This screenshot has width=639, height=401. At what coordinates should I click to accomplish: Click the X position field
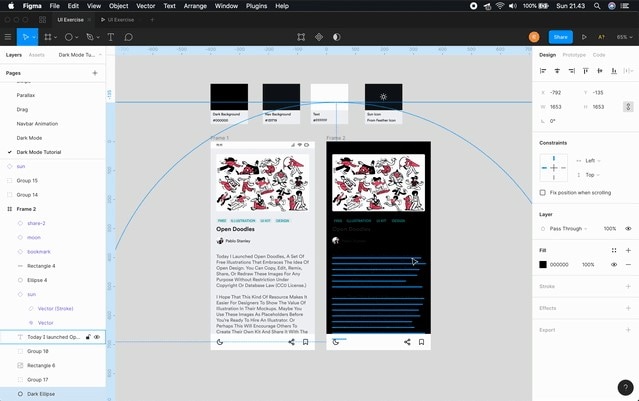[555, 93]
